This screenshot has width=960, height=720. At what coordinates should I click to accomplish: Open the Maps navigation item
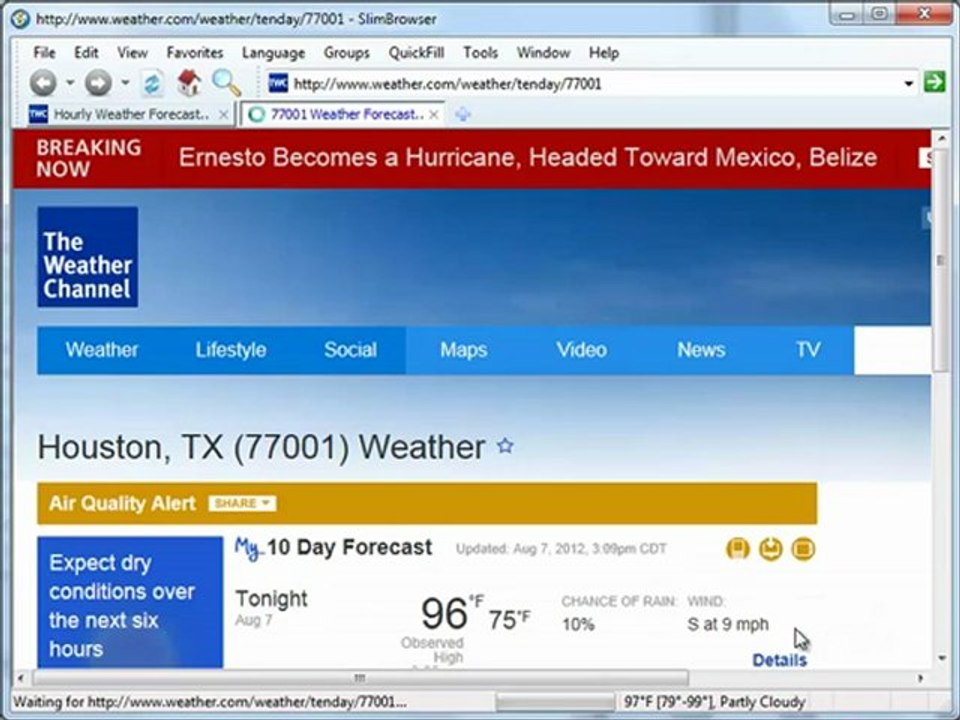[463, 350]
